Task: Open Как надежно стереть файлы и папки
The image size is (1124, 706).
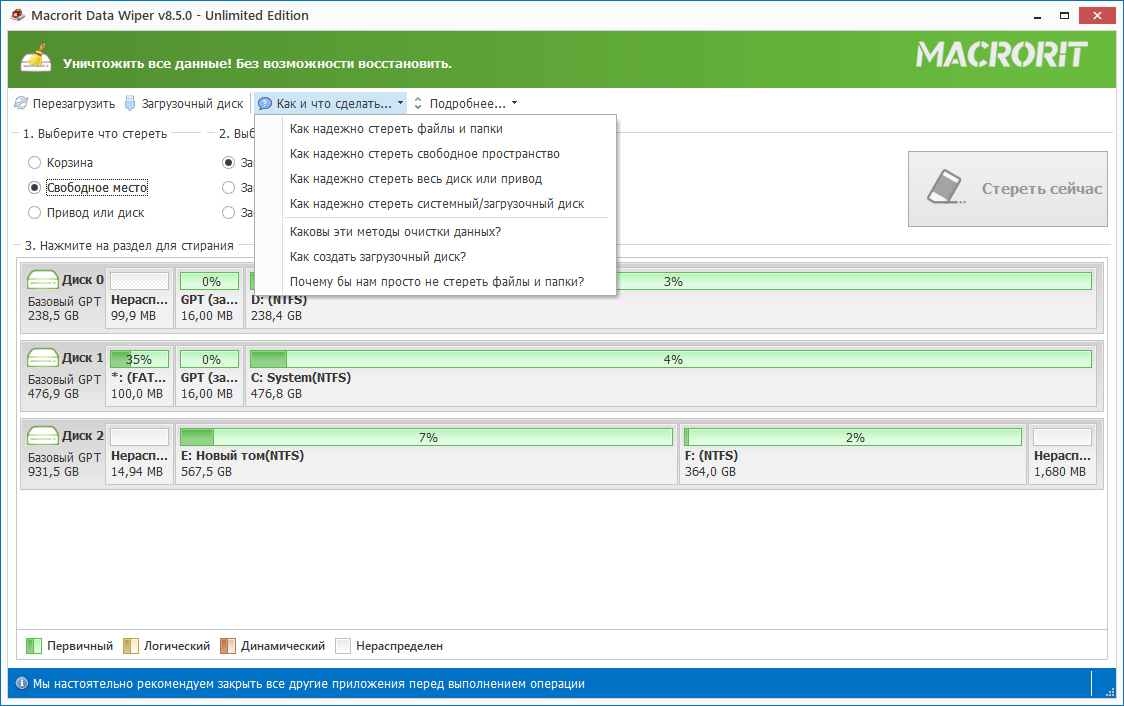Action: coord(395,128)
